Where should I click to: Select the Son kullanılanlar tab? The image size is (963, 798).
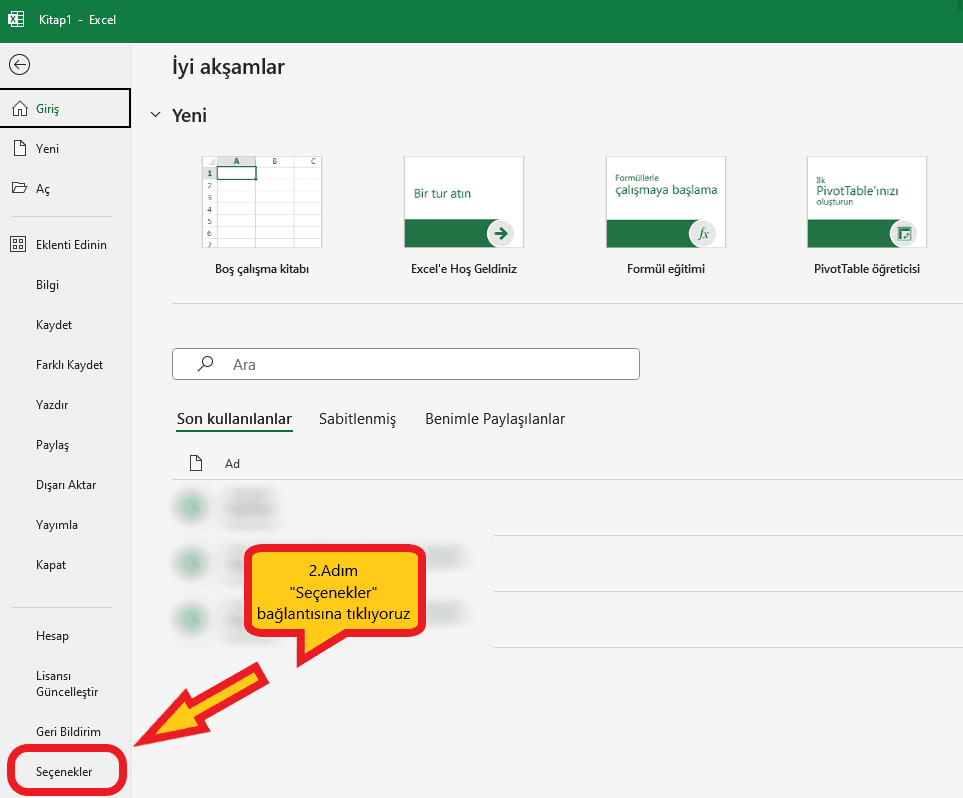234,419
